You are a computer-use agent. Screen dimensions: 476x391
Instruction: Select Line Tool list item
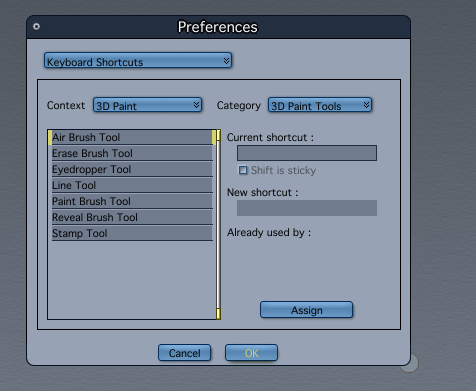[132, 185]
